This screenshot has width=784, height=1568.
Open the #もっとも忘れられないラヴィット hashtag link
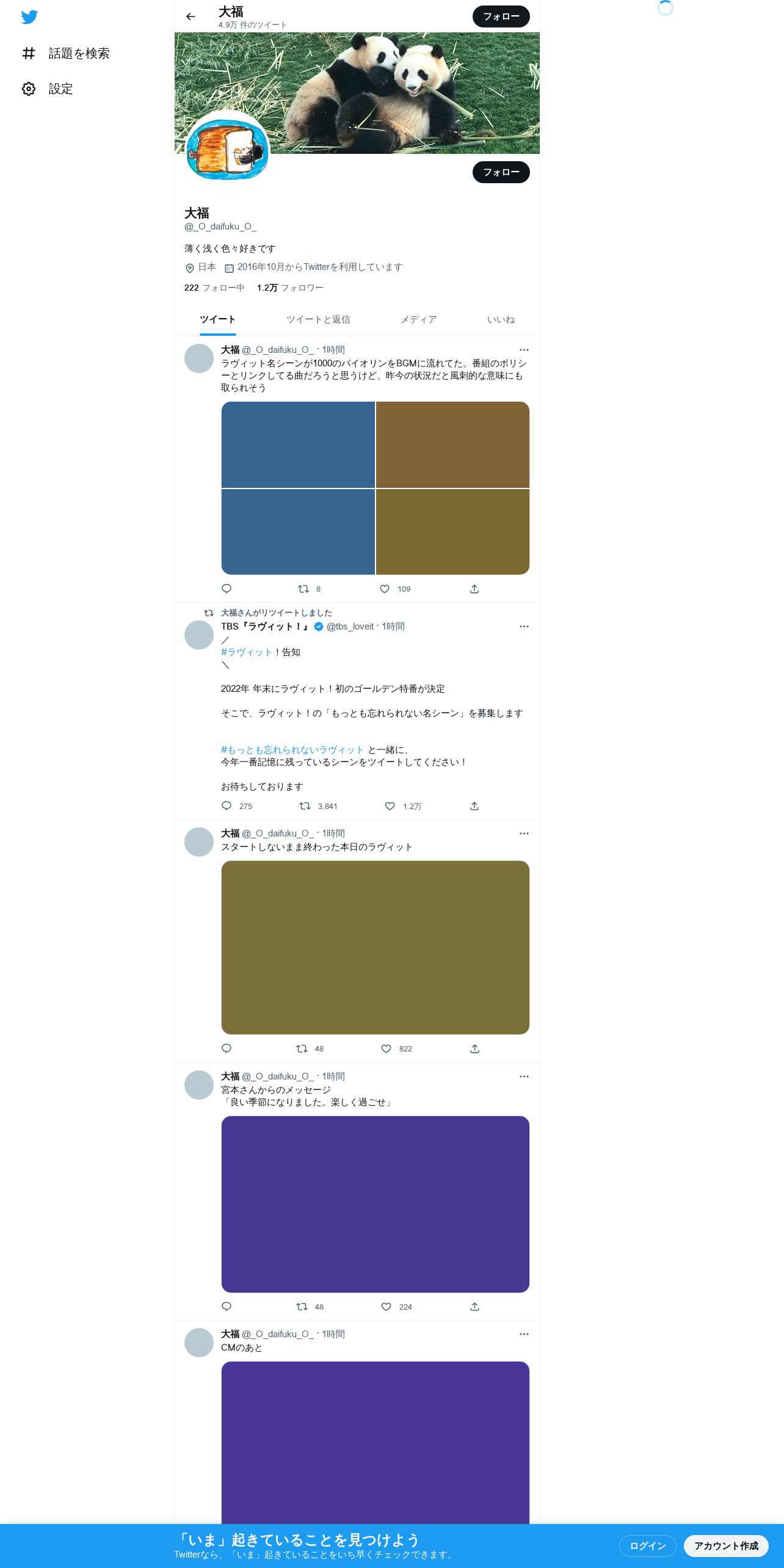point(292,750)
